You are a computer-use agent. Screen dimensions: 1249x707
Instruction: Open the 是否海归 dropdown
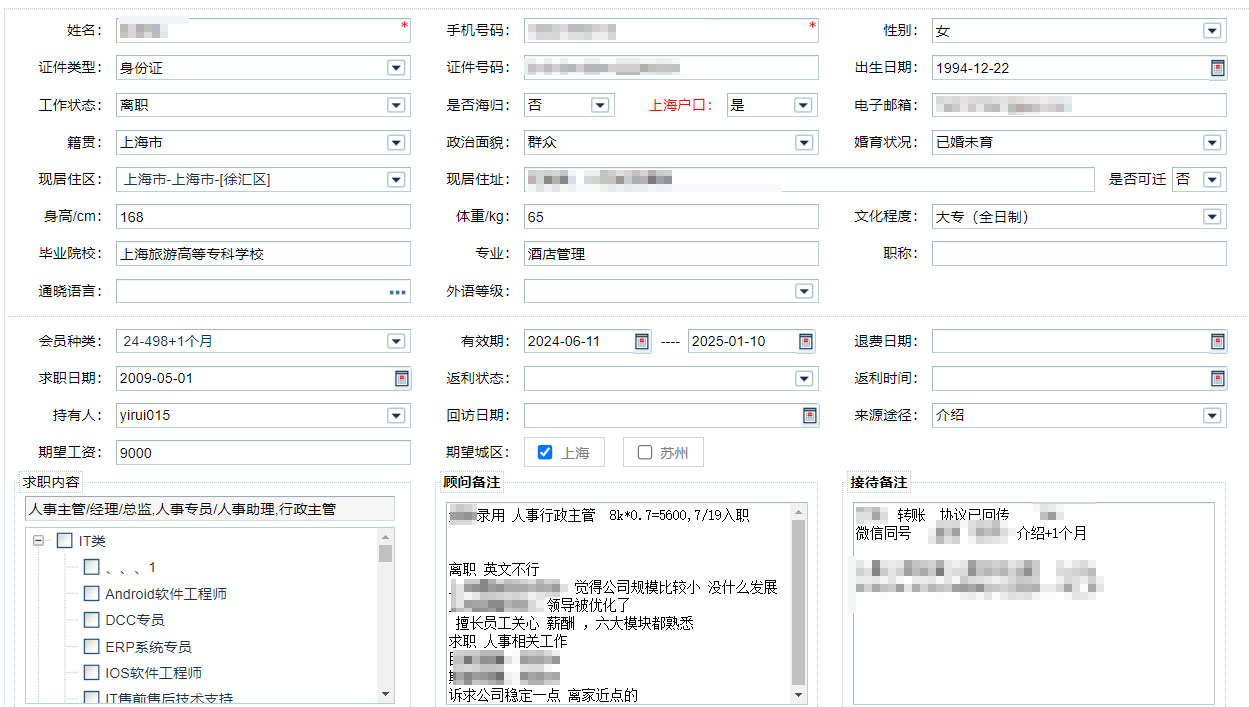point(600,105)
